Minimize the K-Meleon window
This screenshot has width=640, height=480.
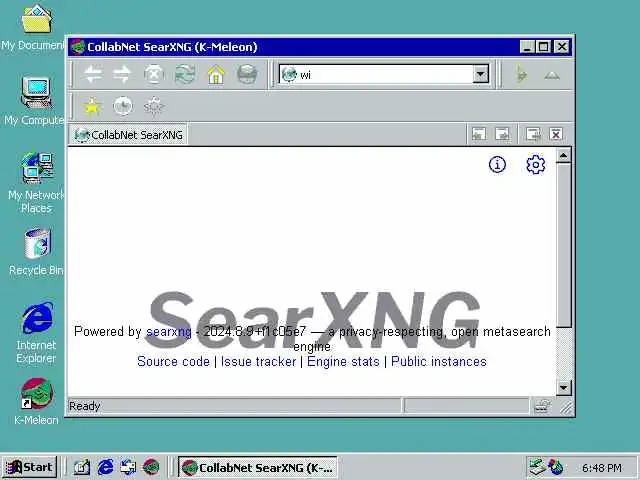coord(527,47)
